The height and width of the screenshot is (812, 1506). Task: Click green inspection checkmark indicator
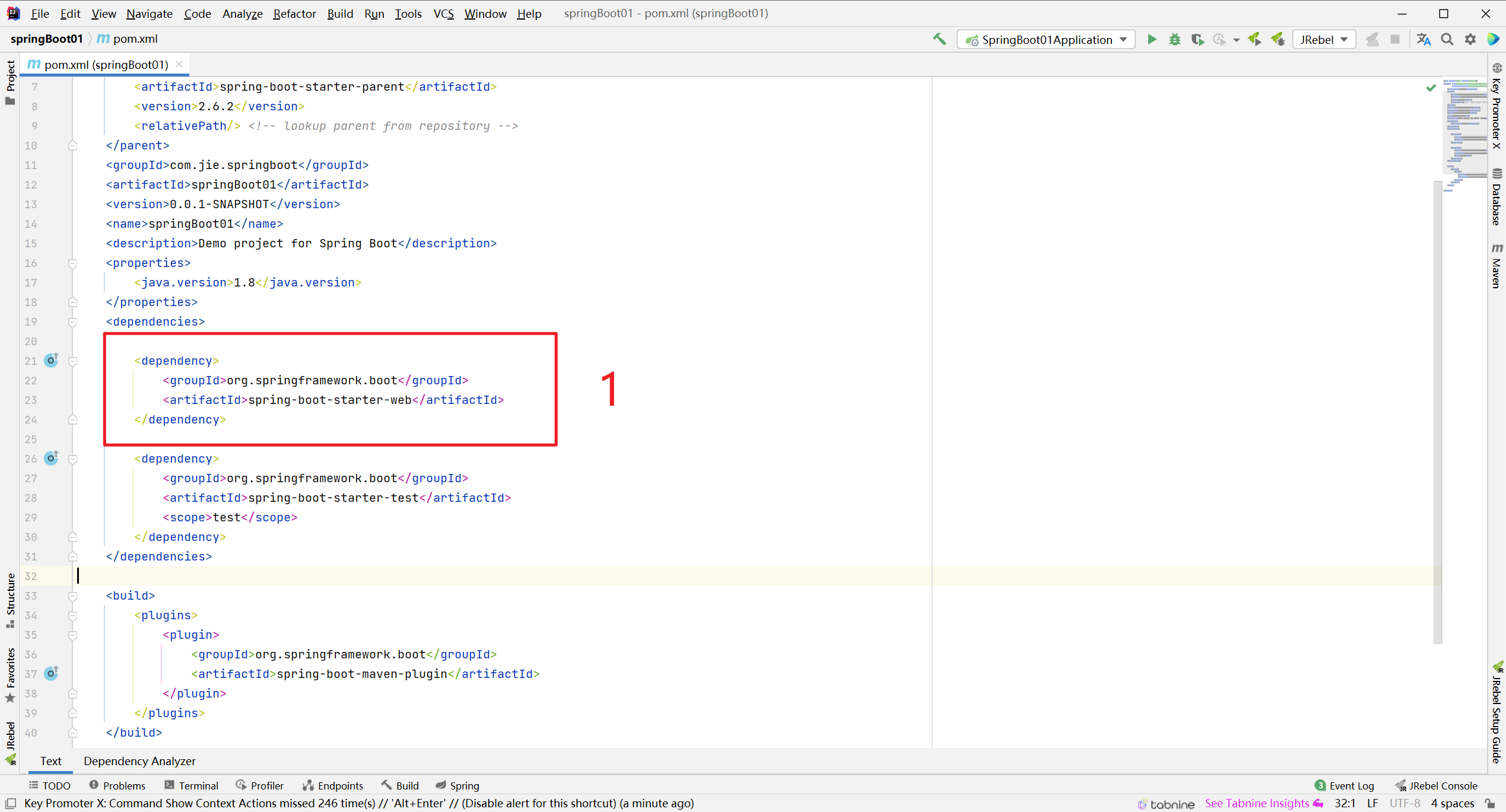click(x=1431, y=88)
